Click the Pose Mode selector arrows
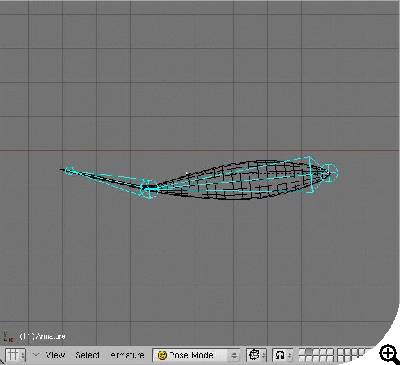400x365 pixels. coord(235,355)
